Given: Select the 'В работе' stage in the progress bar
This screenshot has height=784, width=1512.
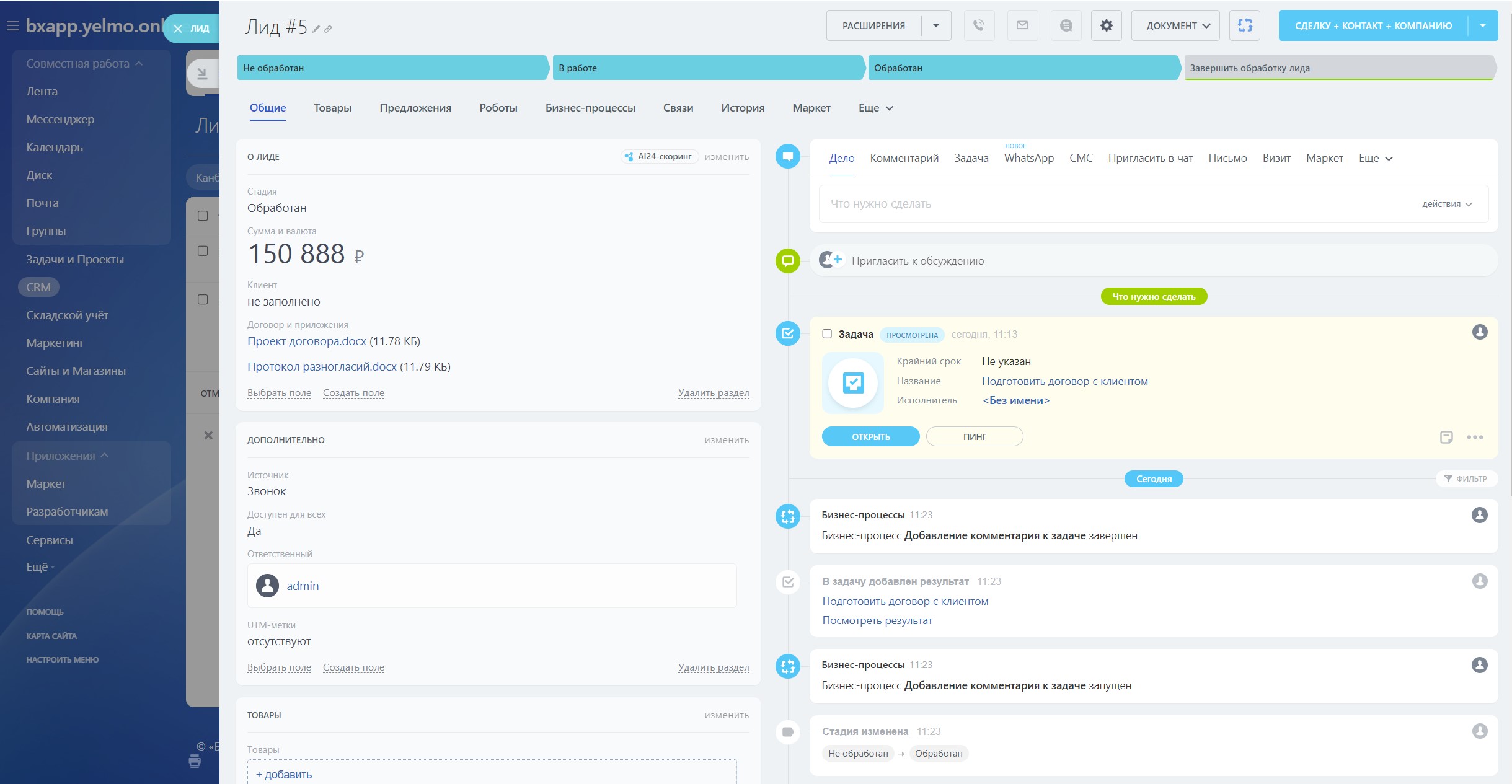Looking at the screenshot, I should click(x=707, y=68).
